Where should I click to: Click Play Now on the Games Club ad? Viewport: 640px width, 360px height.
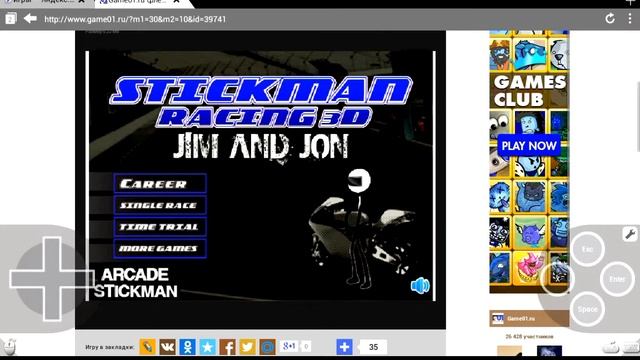529,146
